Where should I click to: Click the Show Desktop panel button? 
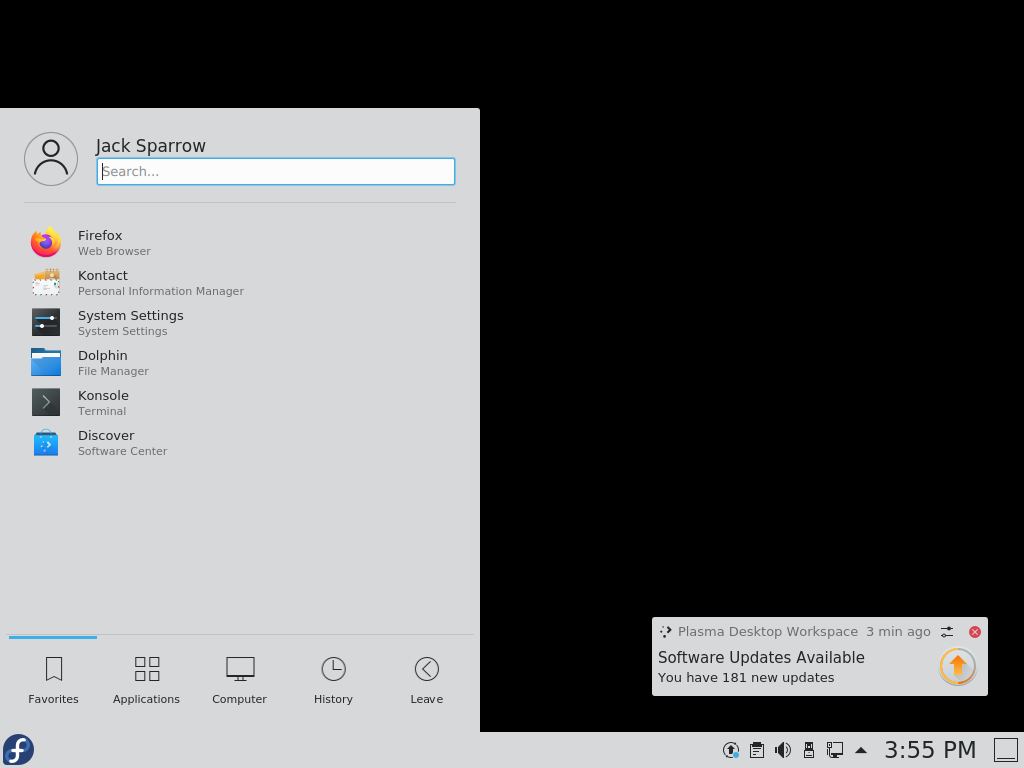[1006, 750]
